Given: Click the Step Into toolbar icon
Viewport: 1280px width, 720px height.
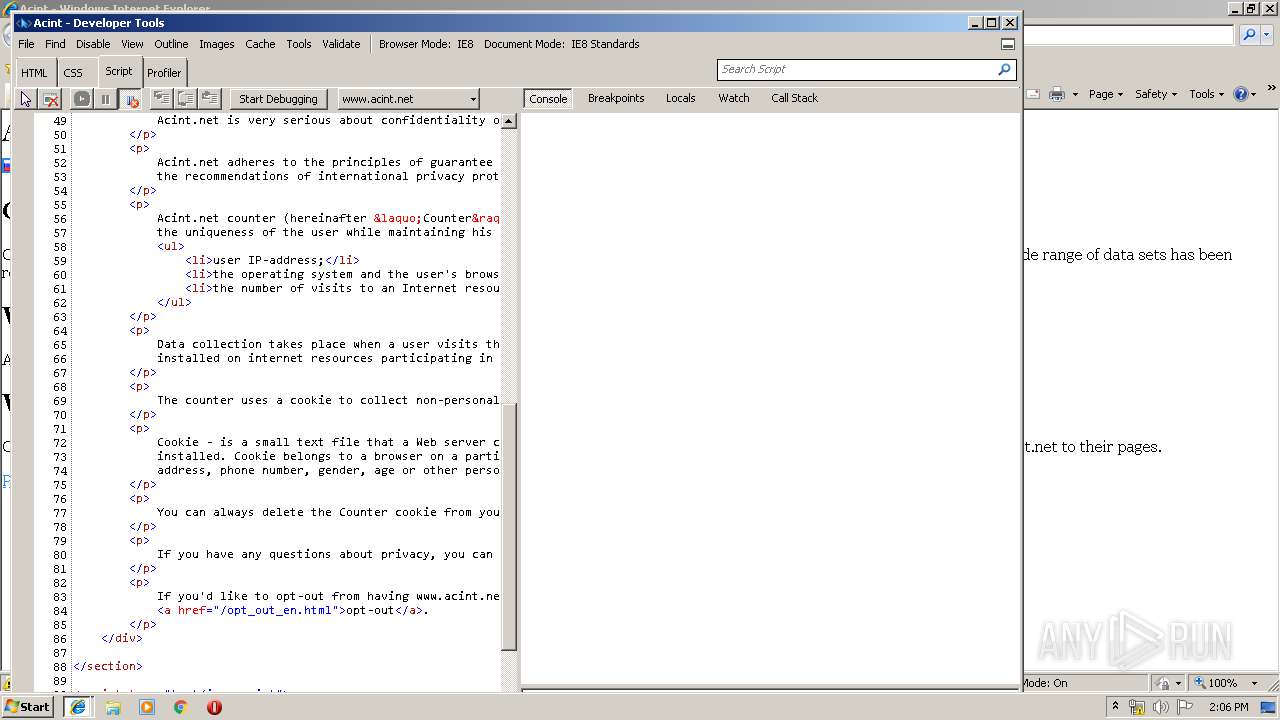Looking at the screenshot, I should [x=161, y=98].
